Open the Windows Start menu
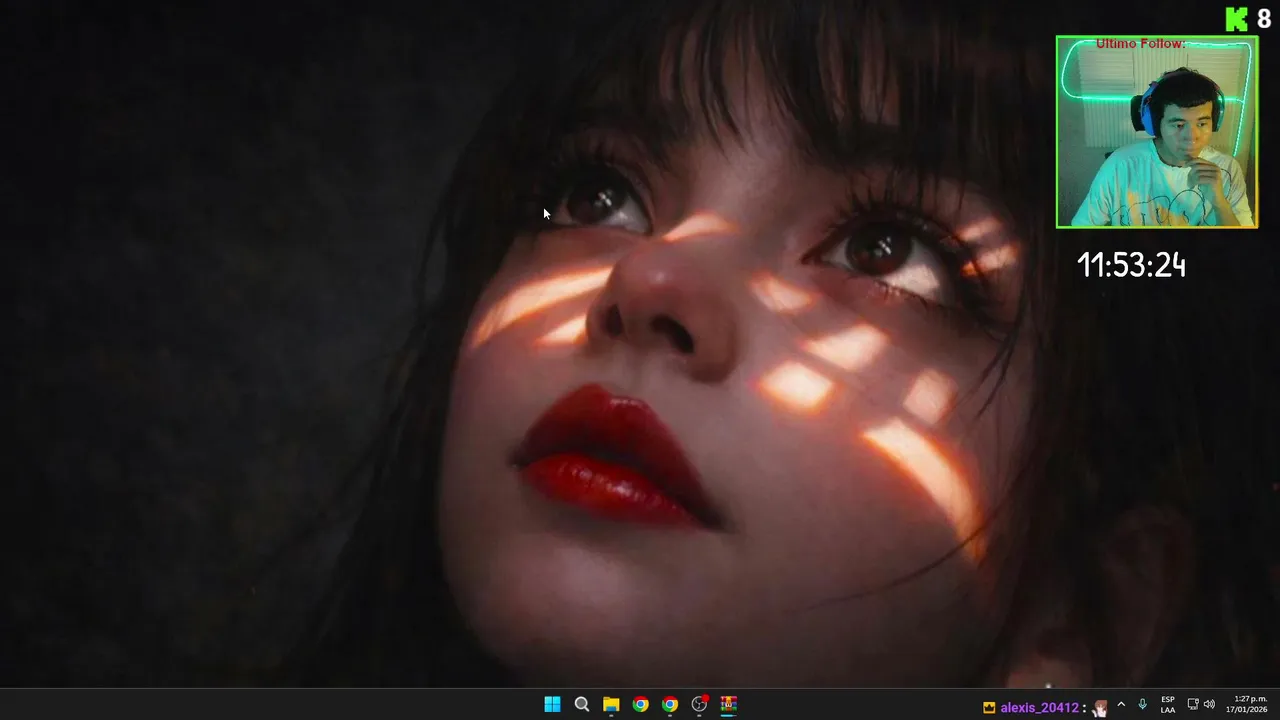 coord(552,705)
